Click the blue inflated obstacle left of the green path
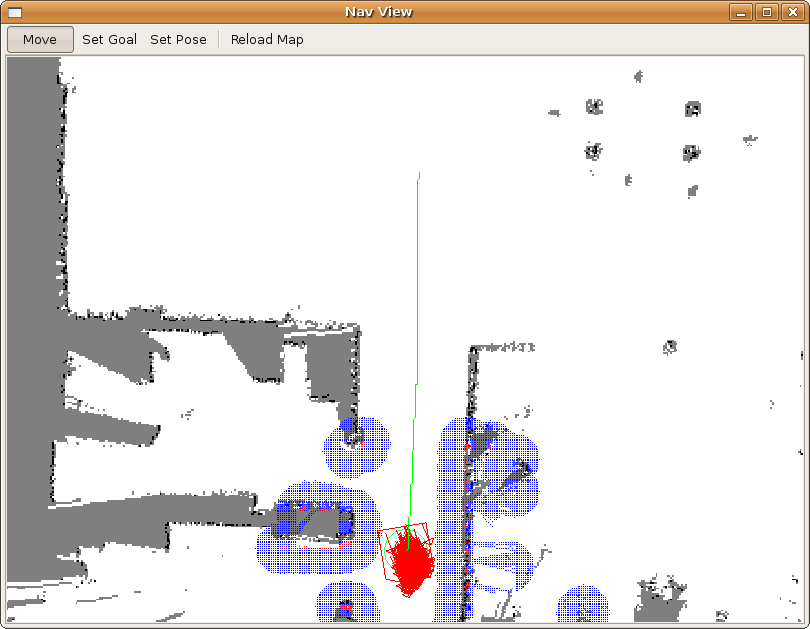Screen dimensions: 810x629 (x=355, y=446)
